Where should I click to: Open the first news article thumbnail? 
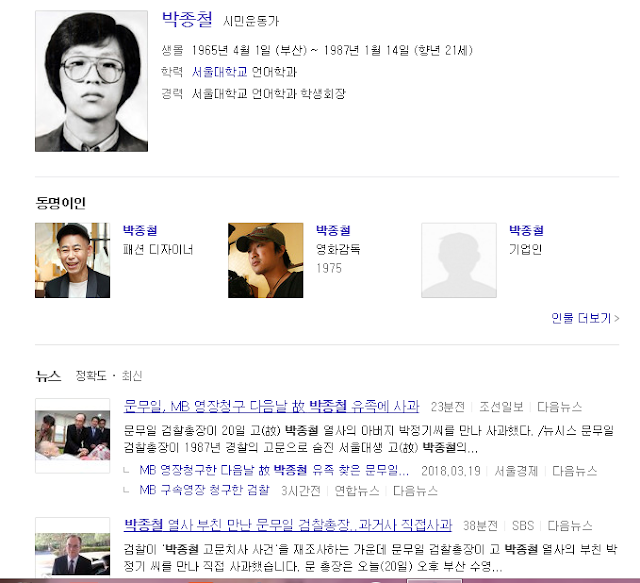pyautogui.click(x=73, y=436)
